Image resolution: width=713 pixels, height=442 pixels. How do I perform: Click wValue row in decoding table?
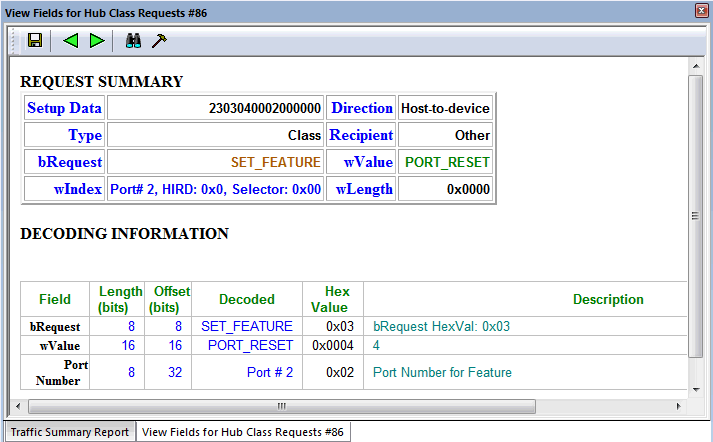tap(354, 345)
